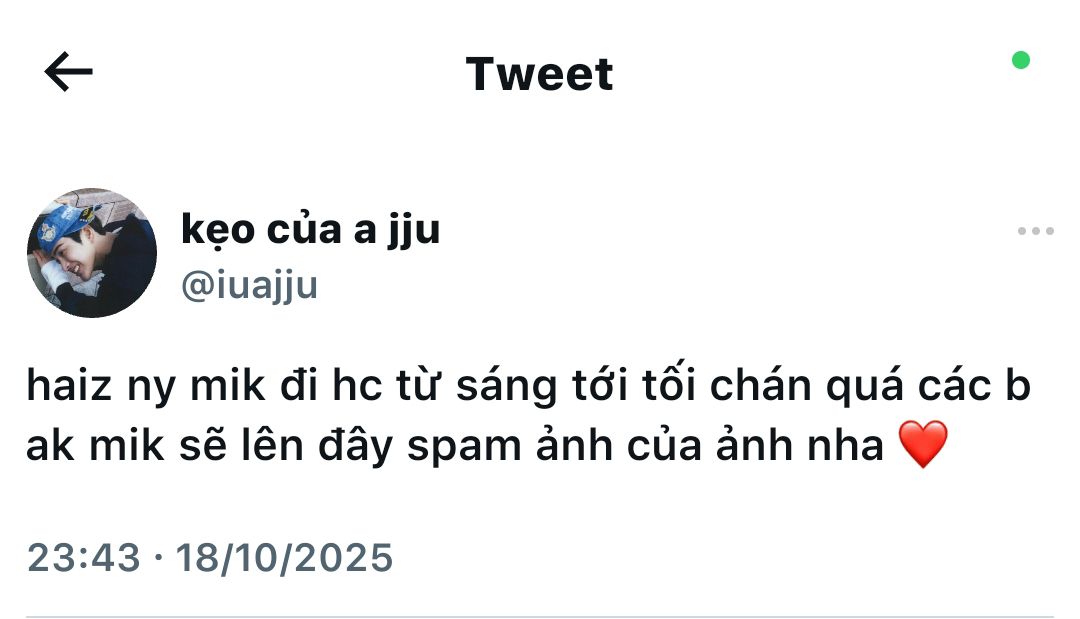Tap the word haiz in tweet
The height and width of the screenshot is (619, 1080).
[x=69, y=386]
